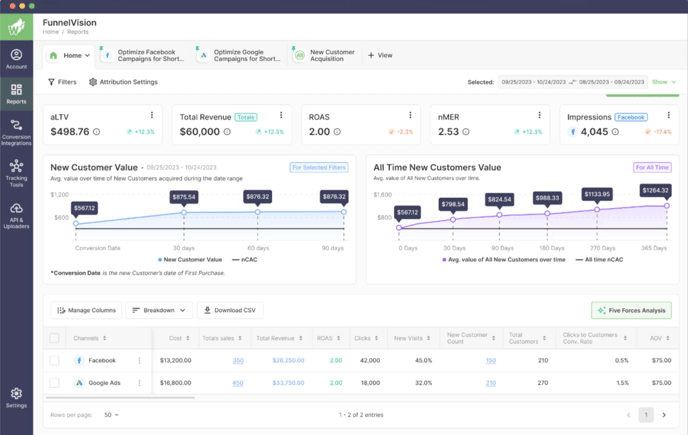Open Settings gear in sidebar
This screenshot has height=435, width=688.
coord(16,398)
